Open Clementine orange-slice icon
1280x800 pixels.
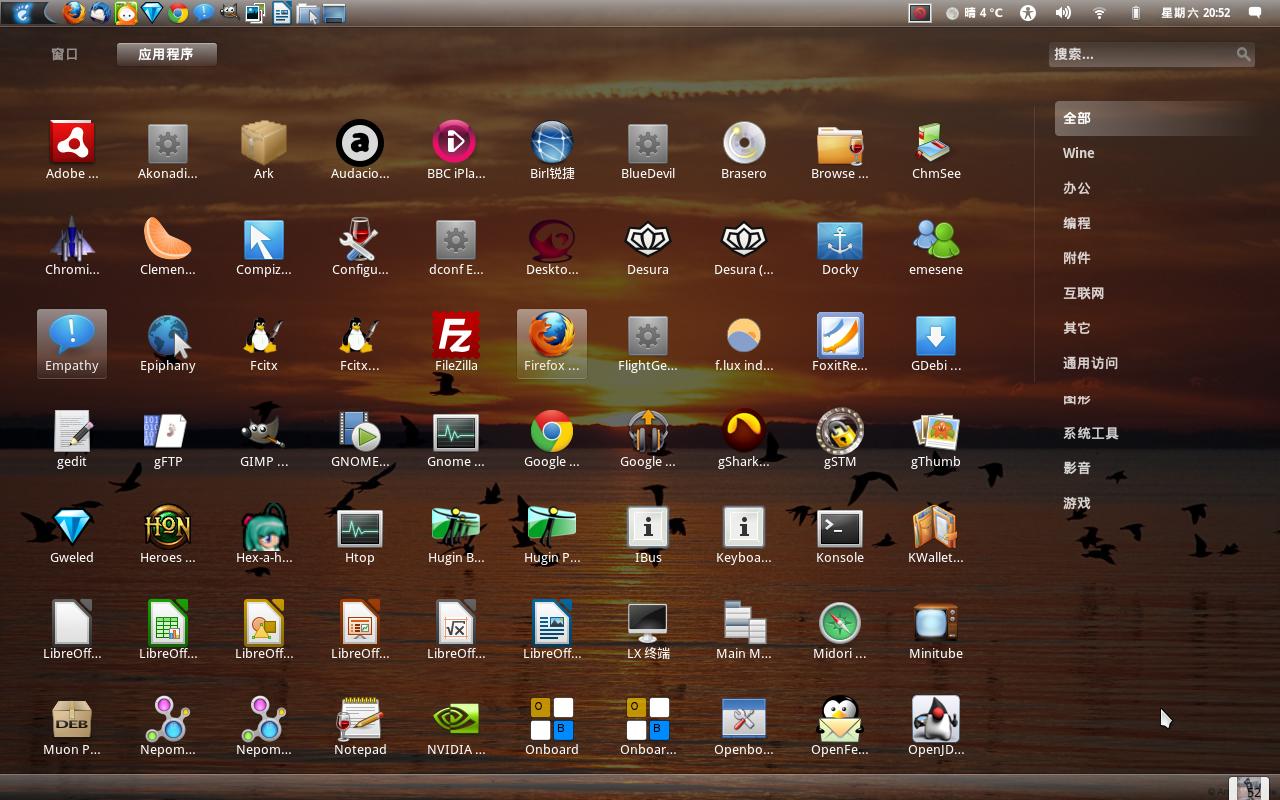point(168,239)
